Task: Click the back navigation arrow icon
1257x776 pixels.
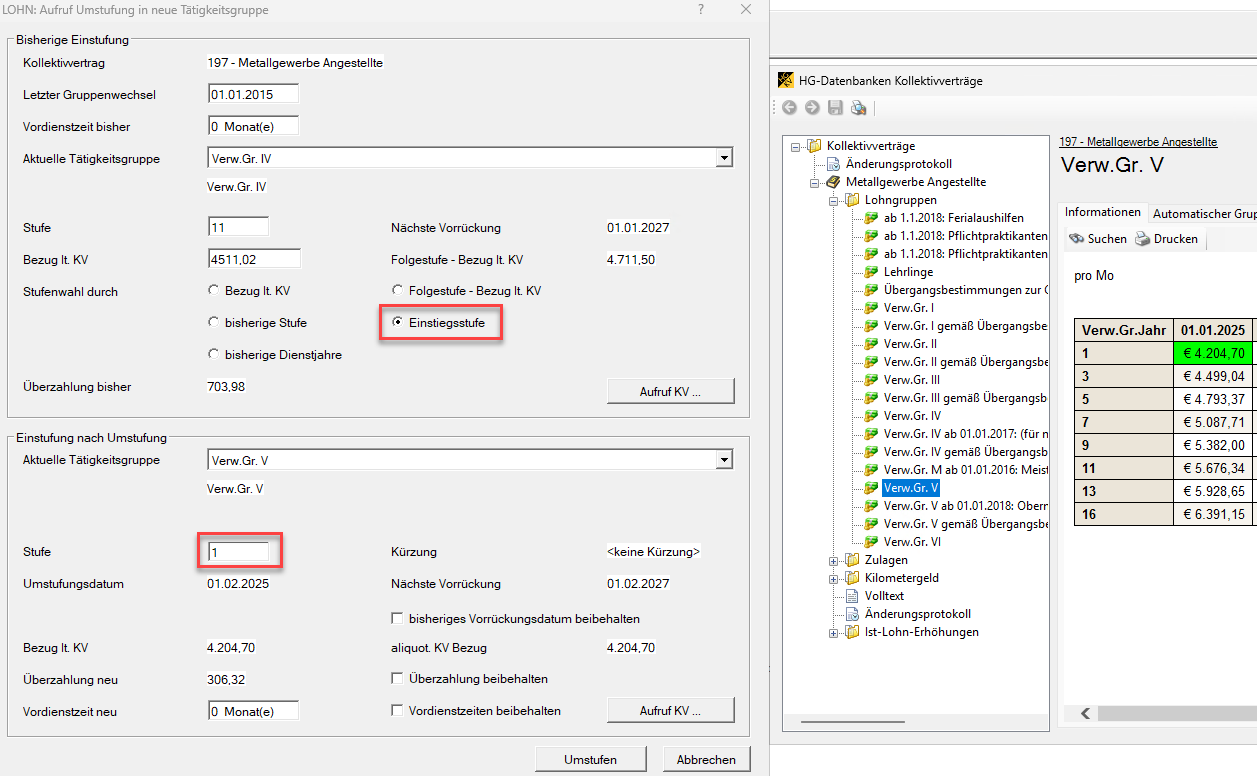Action: 789,108
